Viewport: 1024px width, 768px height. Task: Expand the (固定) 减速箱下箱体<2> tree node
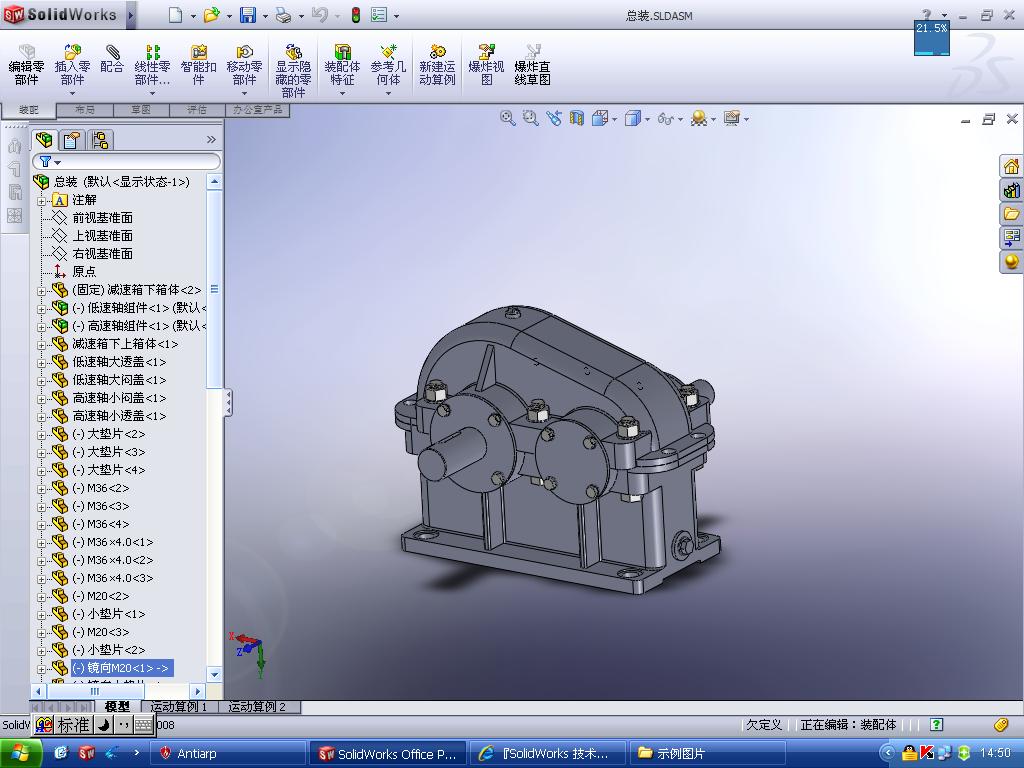(x=42, y=291)
